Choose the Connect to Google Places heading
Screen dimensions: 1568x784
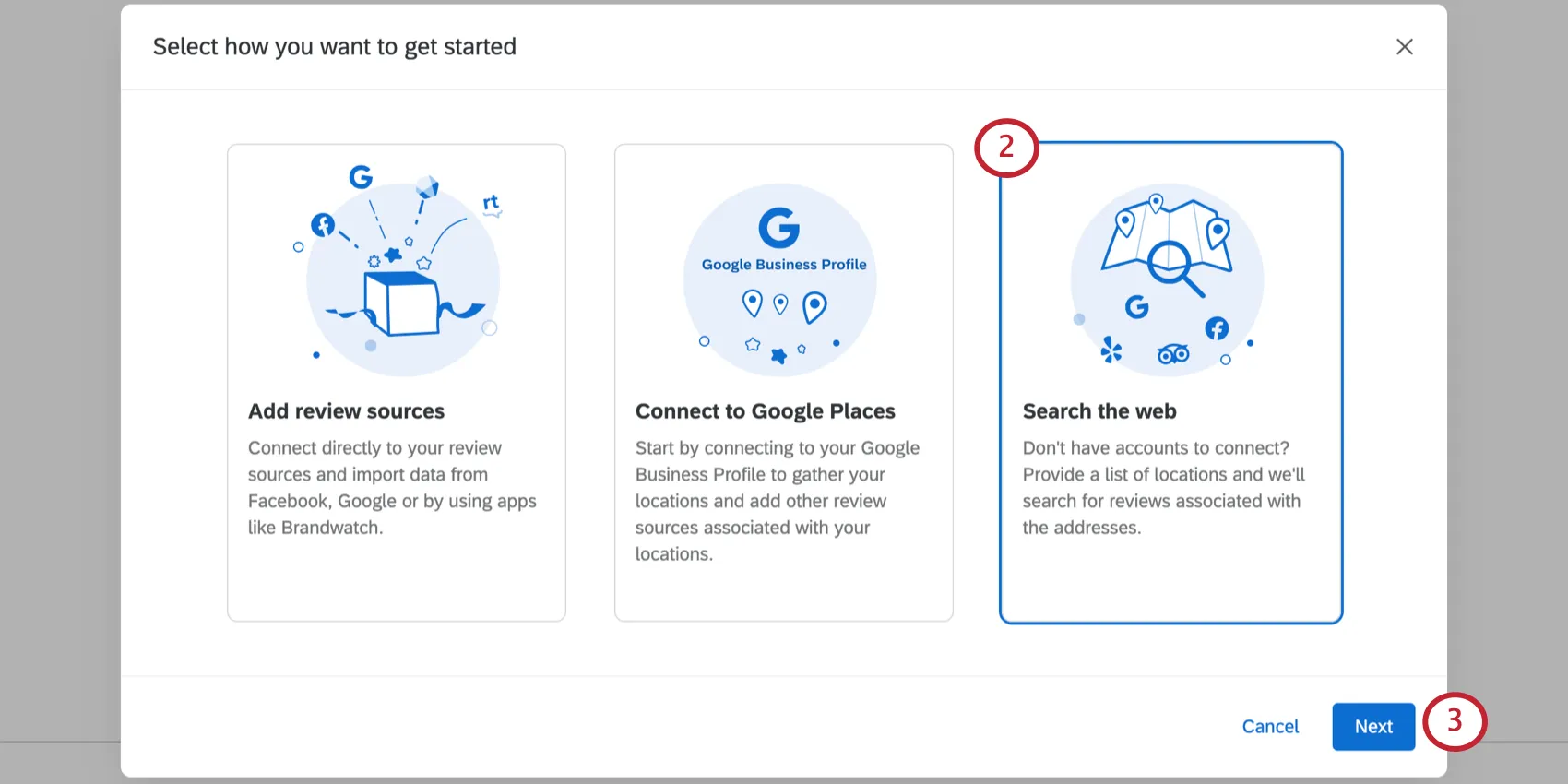click(765, 411)
